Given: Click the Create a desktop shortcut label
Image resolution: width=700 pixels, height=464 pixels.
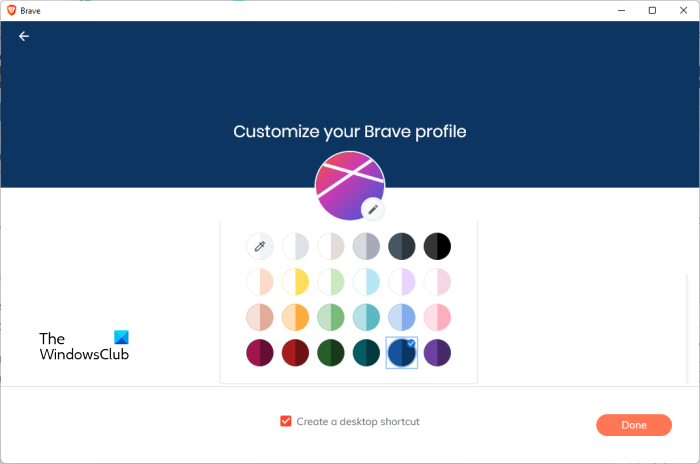Looking at the screenshot, I should (x=358, y=422).
